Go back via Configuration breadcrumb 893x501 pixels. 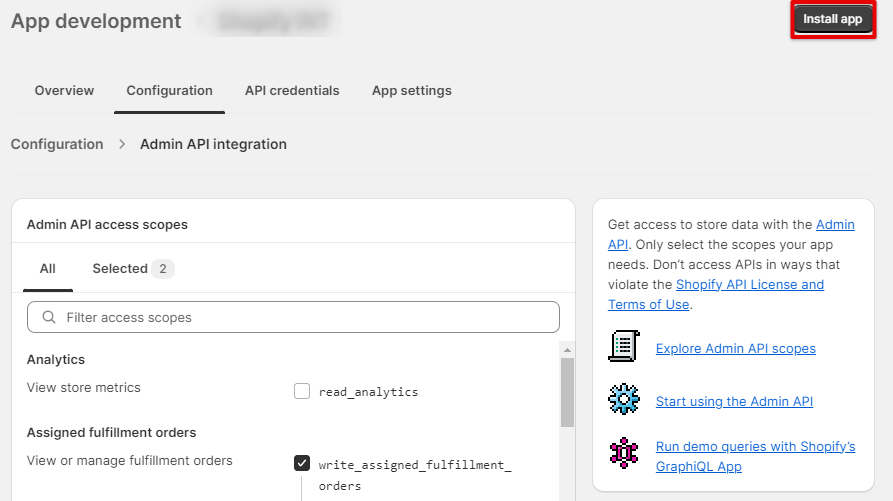point(57,144)
